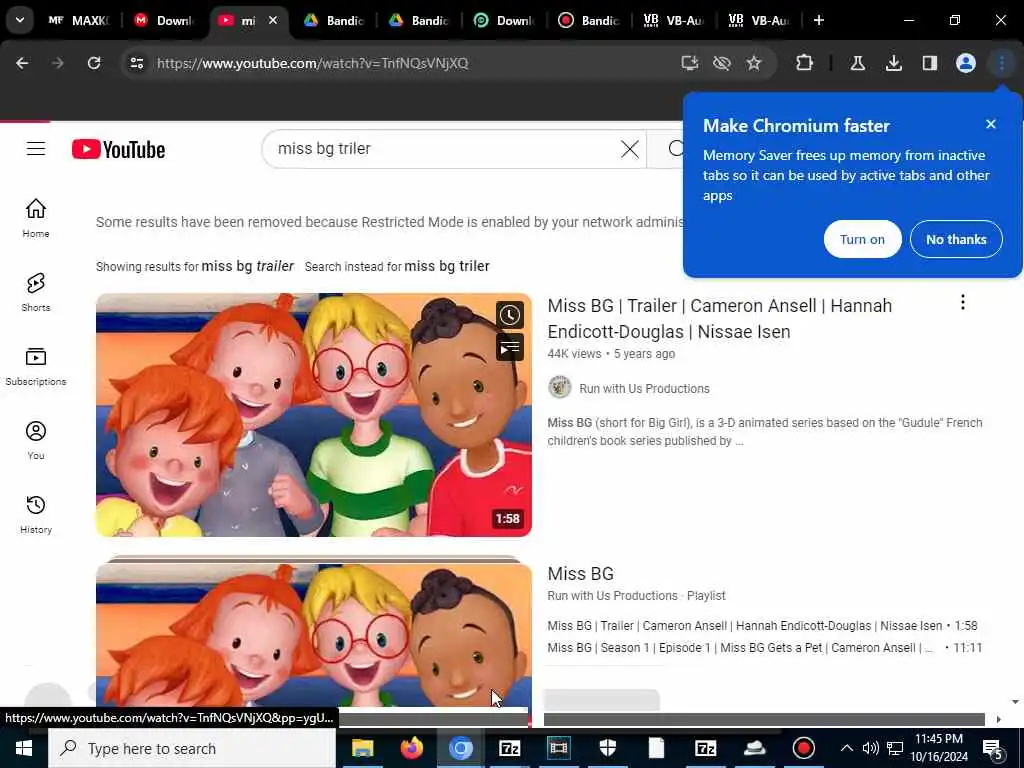Screen dimensions: 1024x768
Task: Open the tab search dropdown arrow
Action: pyautogui.click(x=20, y=20)
